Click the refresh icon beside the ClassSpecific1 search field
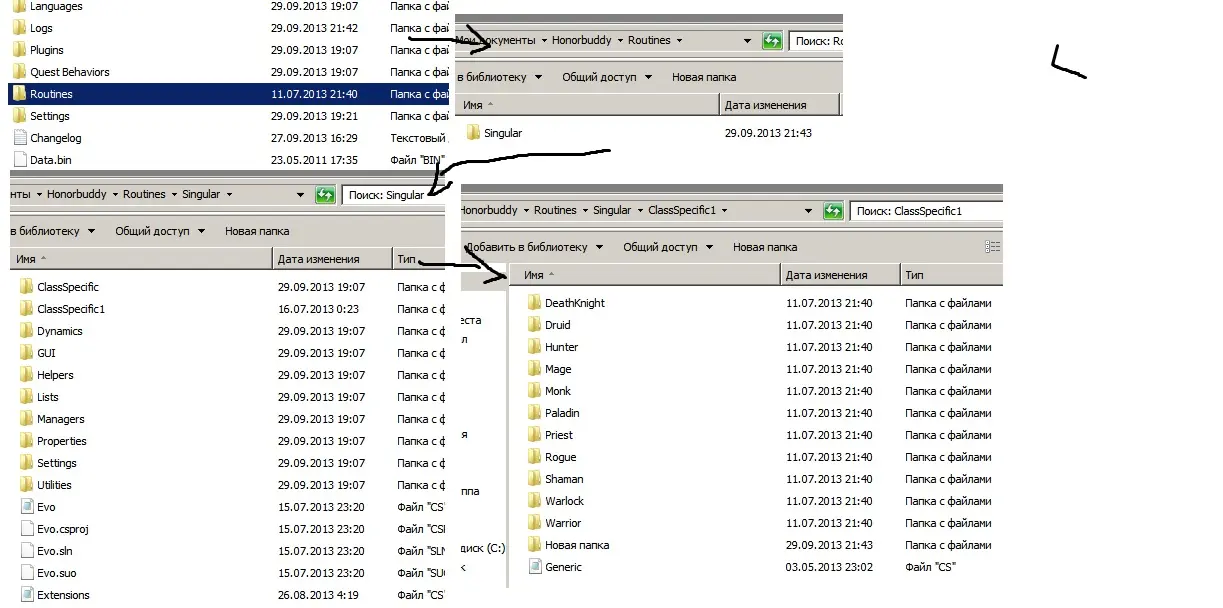 coord(832,211)
